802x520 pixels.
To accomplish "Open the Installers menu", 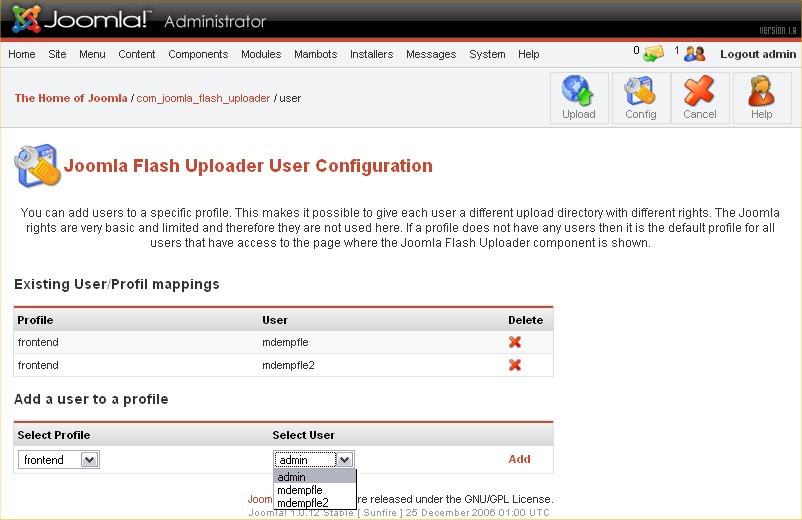I will pyautogui.click(x=371, y=54).
